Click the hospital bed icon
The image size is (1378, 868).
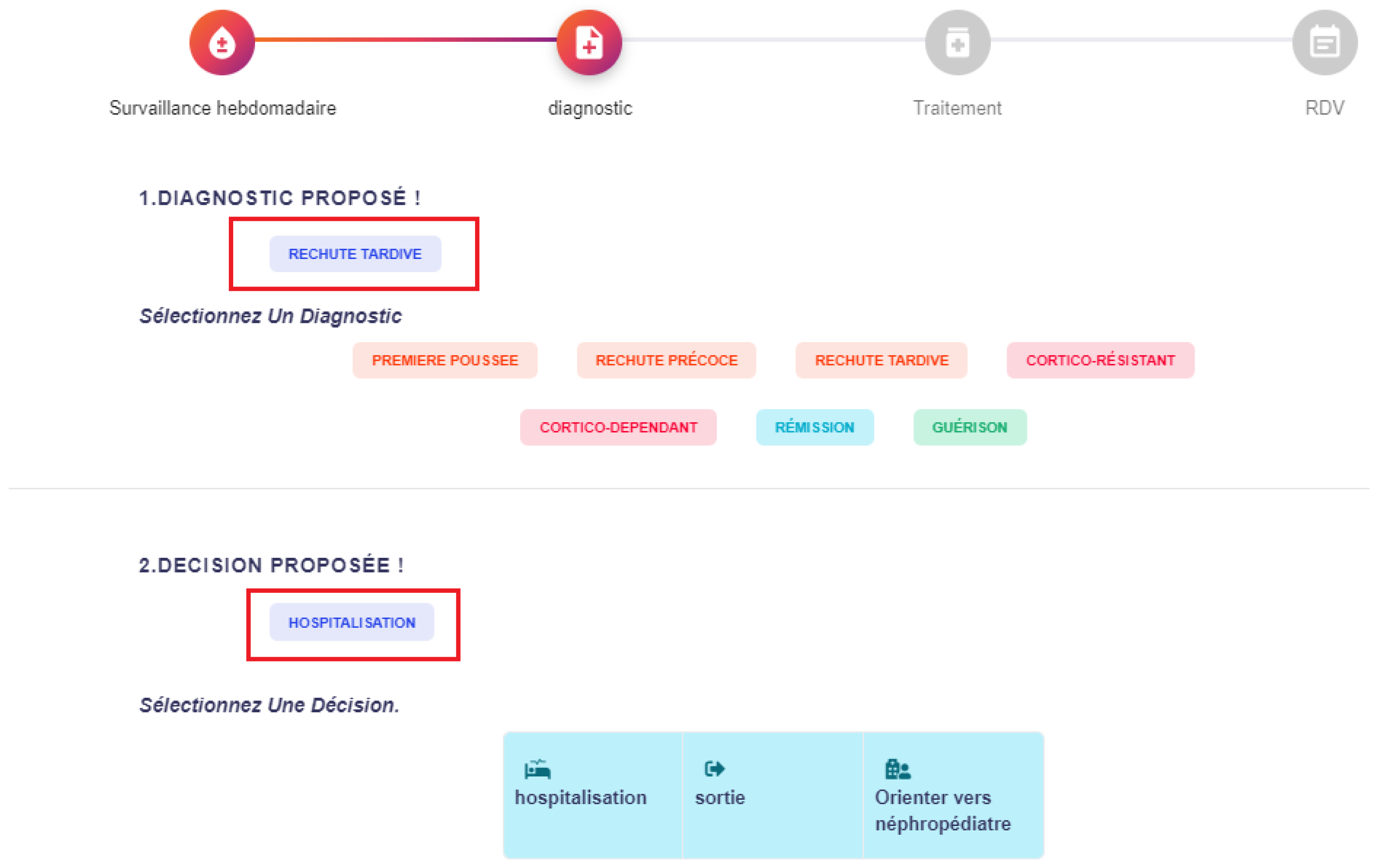click(x=537, y=770)
